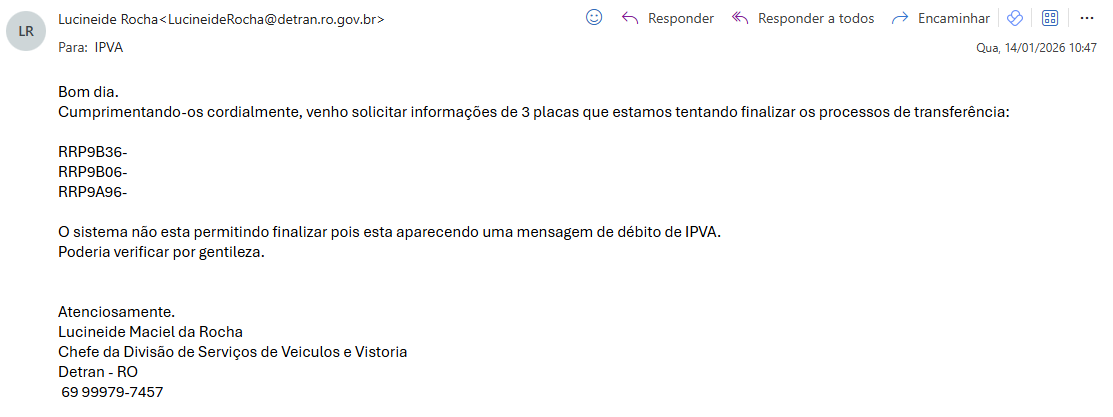Click the Responder reply button
The image size is (1113, 417).
point(668,18)
